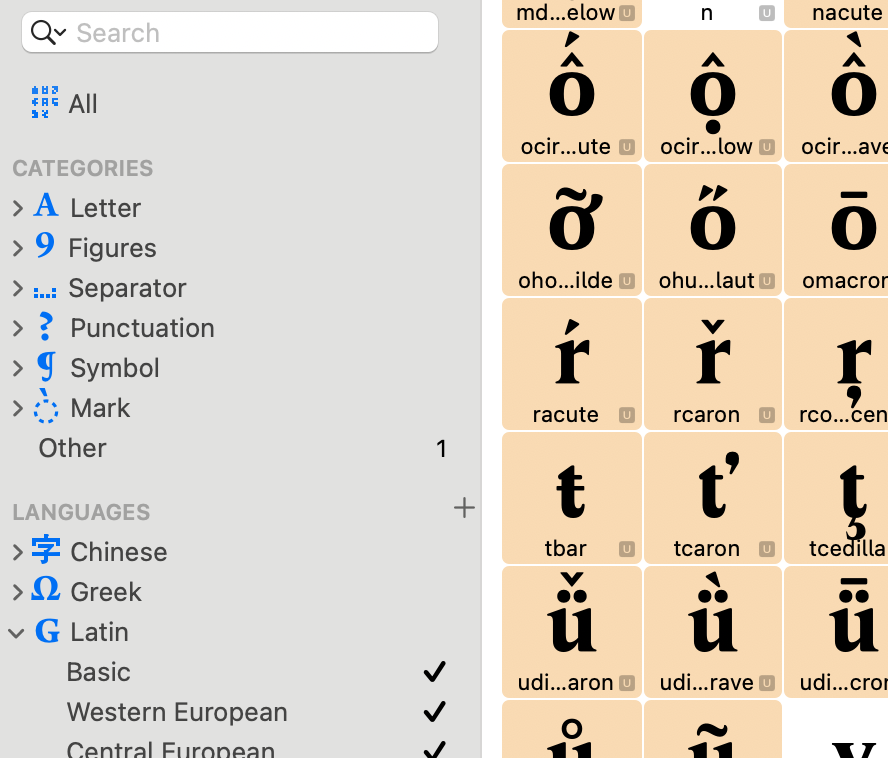Select the All glyphs grid icon
The height and width of the screenshot is (758, 888).
coord(45,103)
